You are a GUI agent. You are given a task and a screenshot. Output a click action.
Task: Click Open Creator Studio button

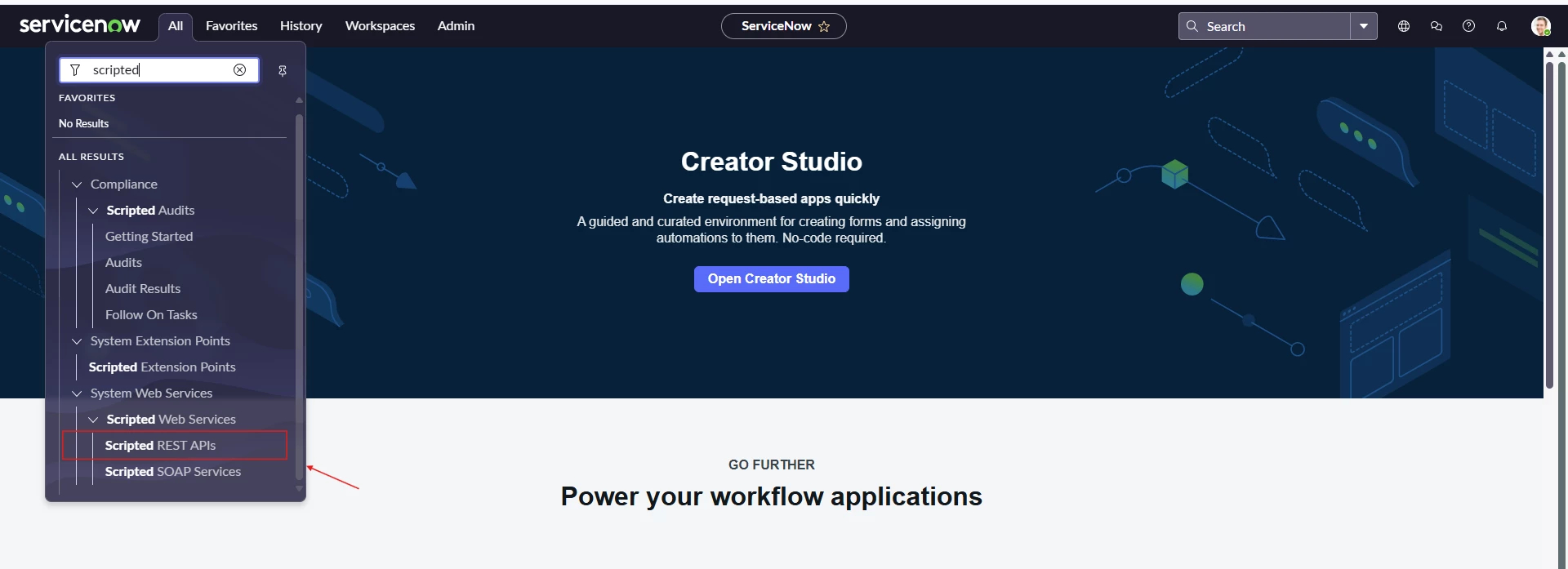pos(772,279)
